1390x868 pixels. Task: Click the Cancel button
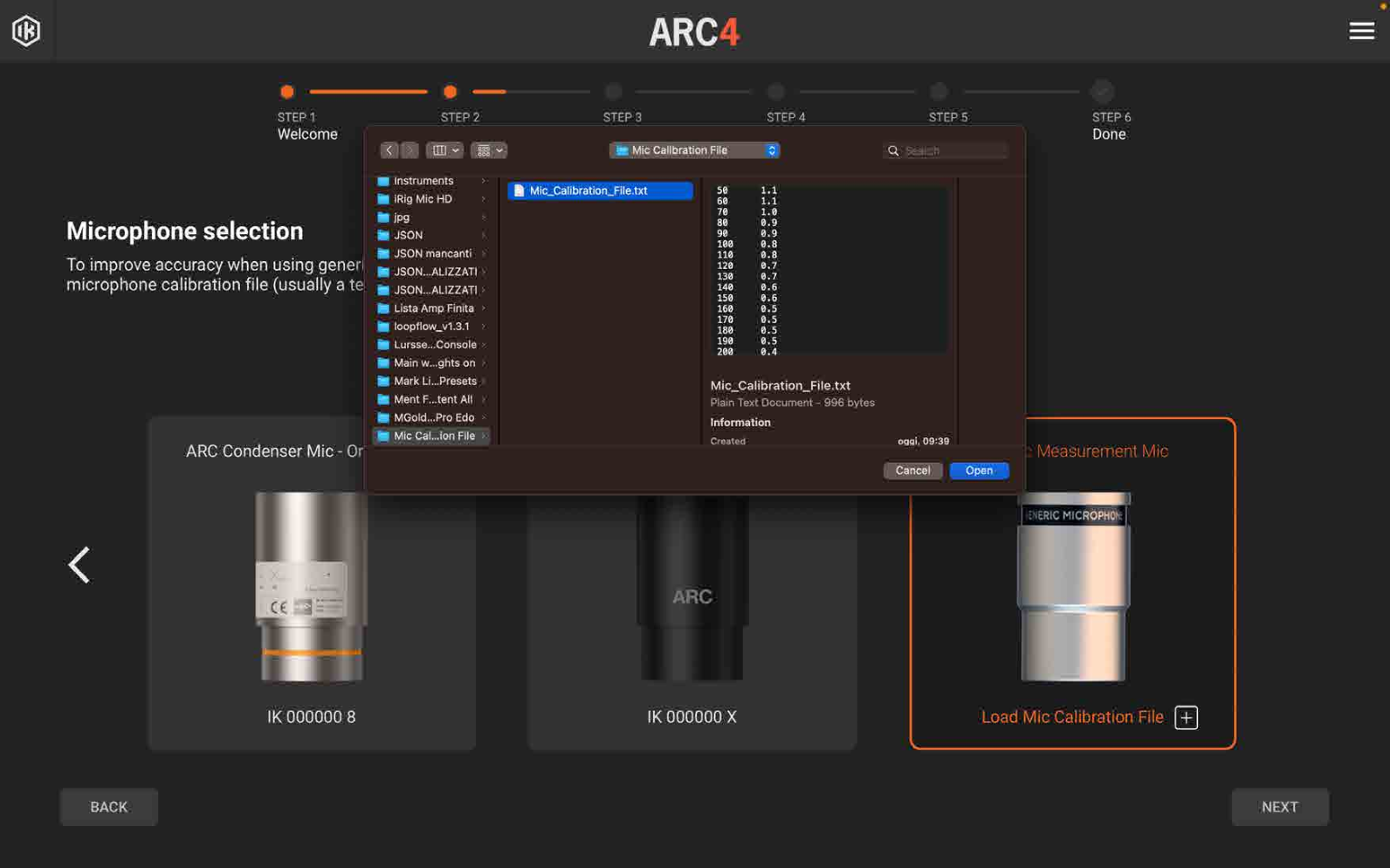912,471
